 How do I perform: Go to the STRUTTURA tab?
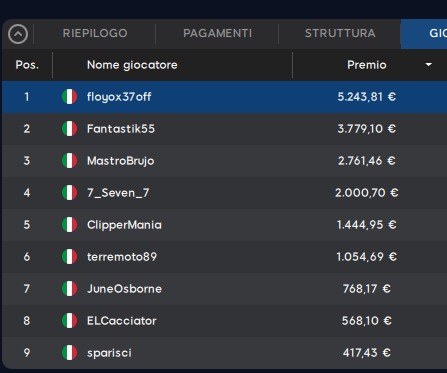click(340, 33)
